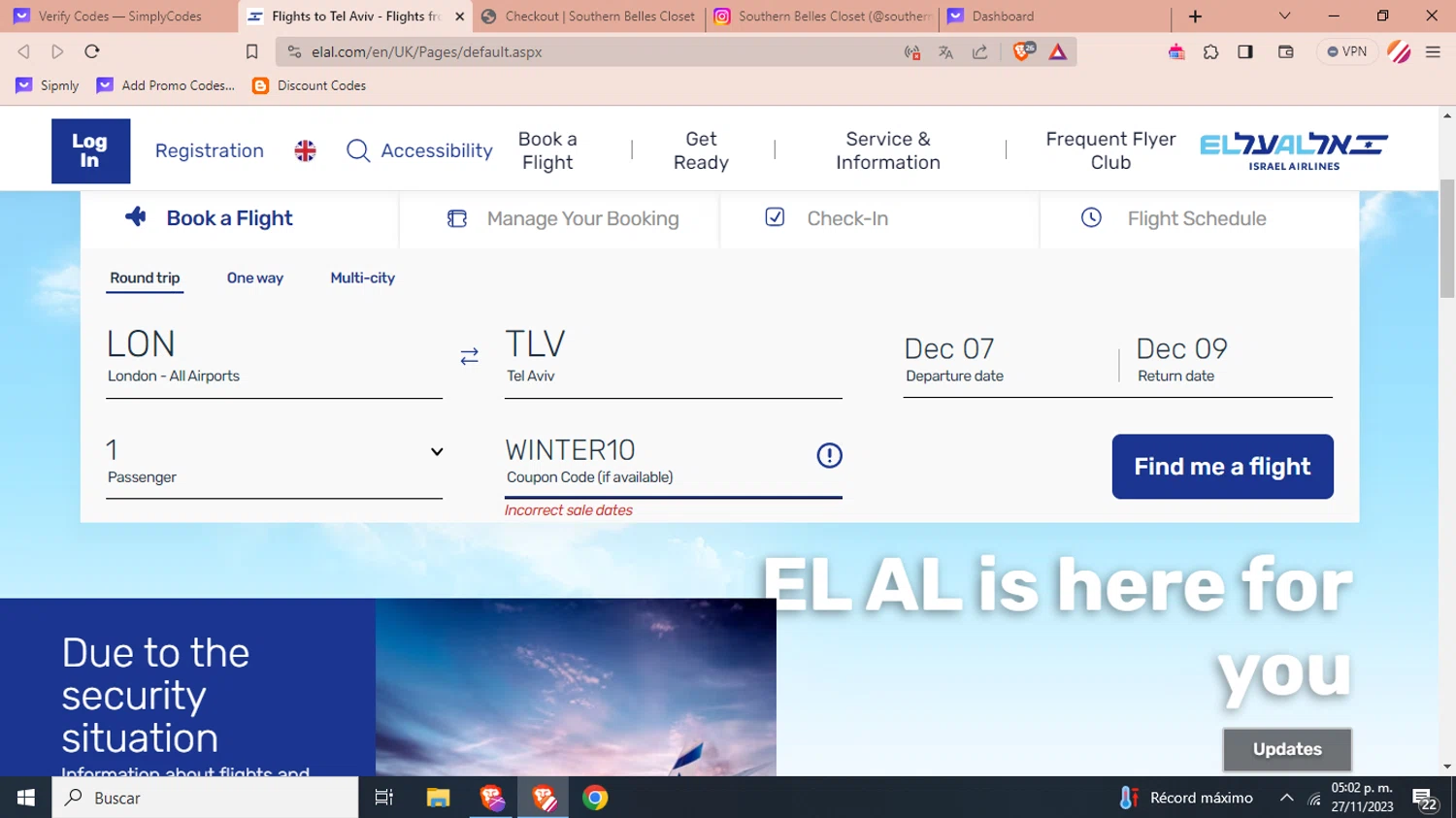Click EL AL Israel Airlines logo
This screenshot has width=1456, height=818.
1294,151
